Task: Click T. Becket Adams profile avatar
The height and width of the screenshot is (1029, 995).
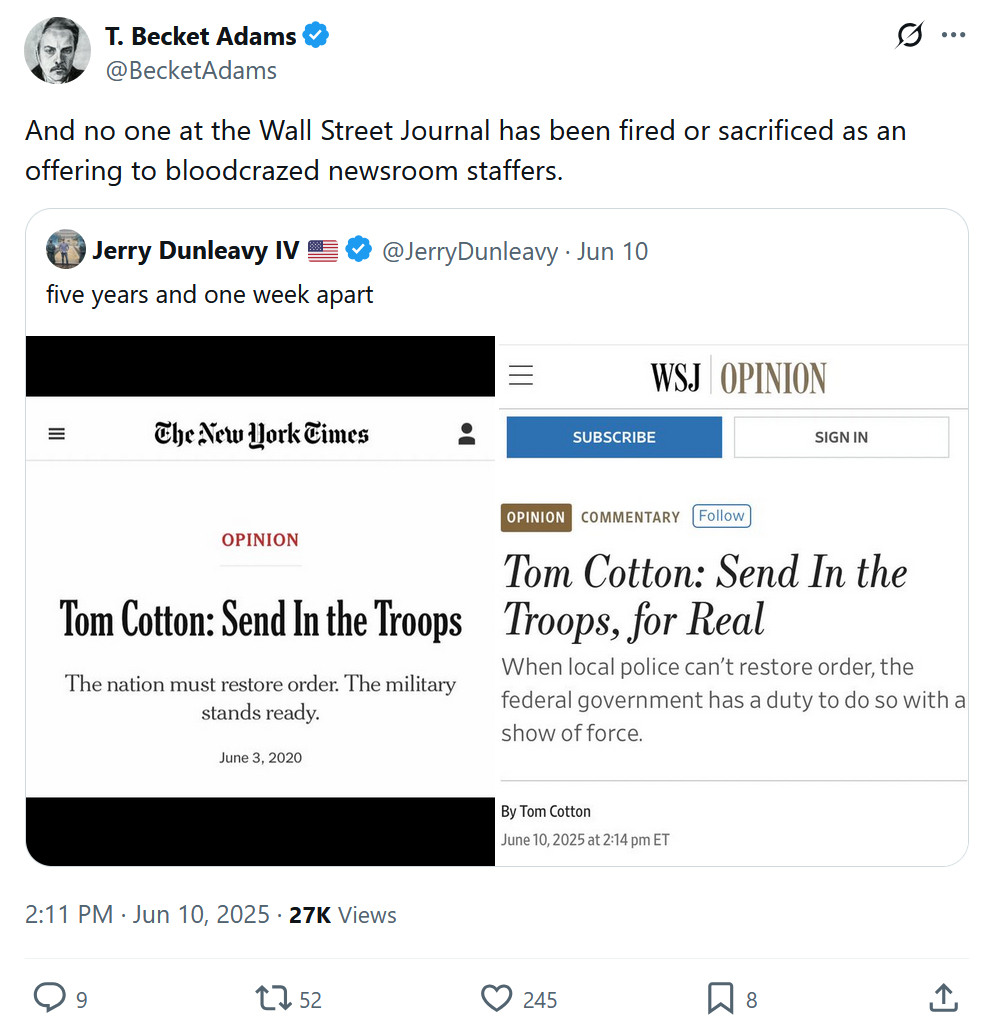Action: pos(57,51)
